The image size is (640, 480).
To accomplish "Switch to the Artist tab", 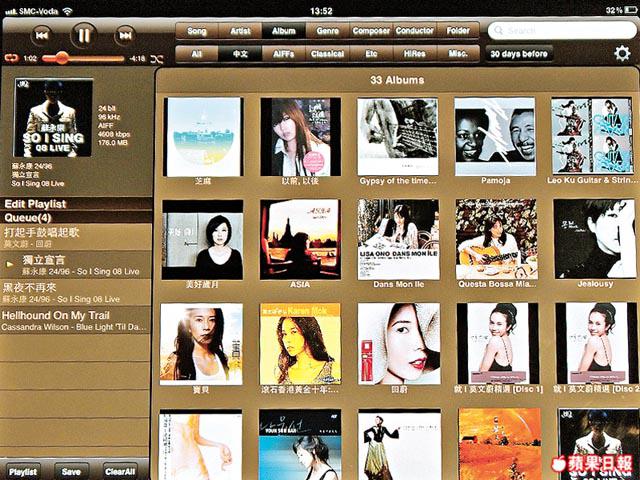I will 240,31.
